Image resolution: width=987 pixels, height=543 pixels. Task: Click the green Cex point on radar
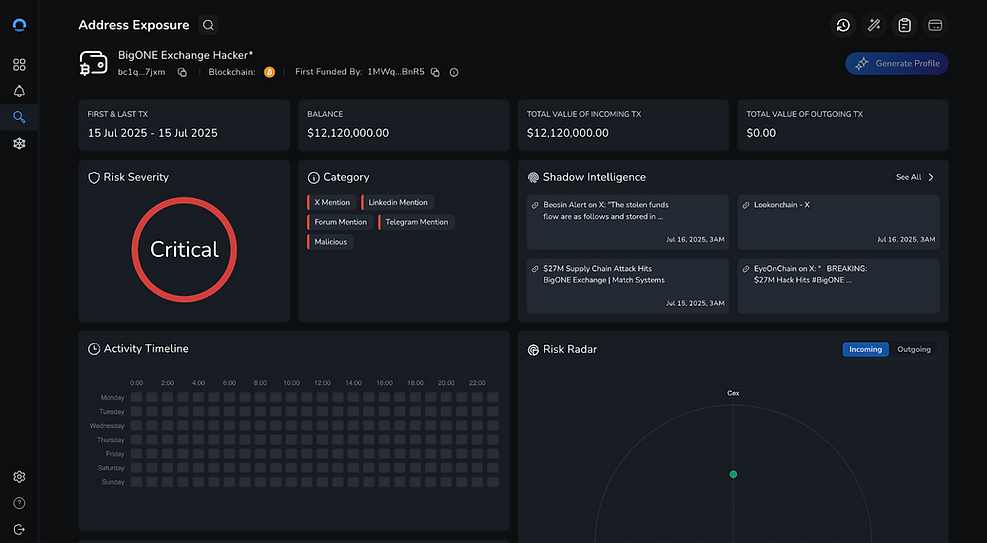(733, 474)
